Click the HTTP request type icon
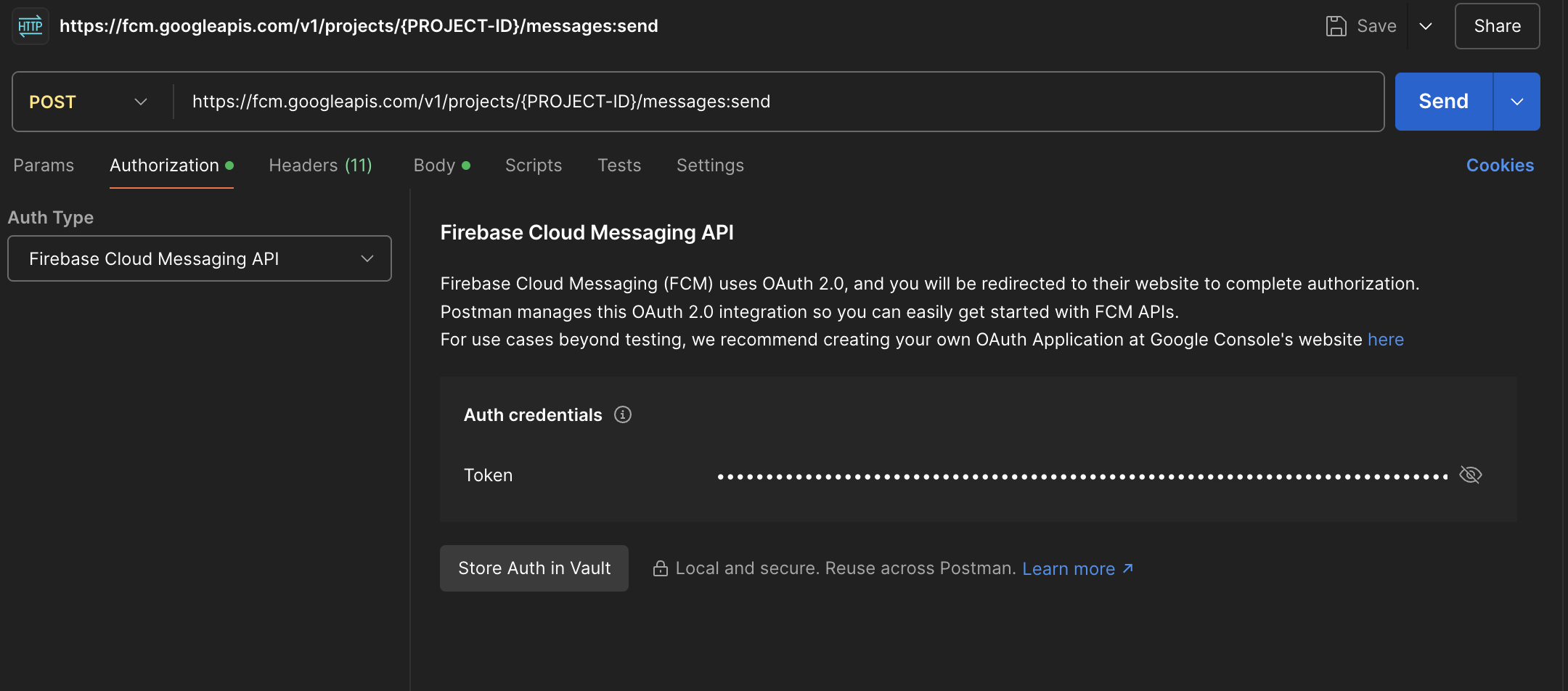 pyautogui.click(x=30, y=26)
